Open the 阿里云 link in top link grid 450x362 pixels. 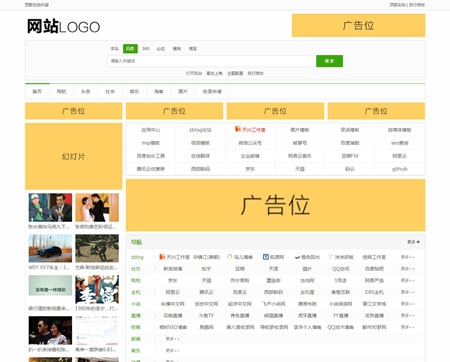pyautogui.click(x=399, y=156)
